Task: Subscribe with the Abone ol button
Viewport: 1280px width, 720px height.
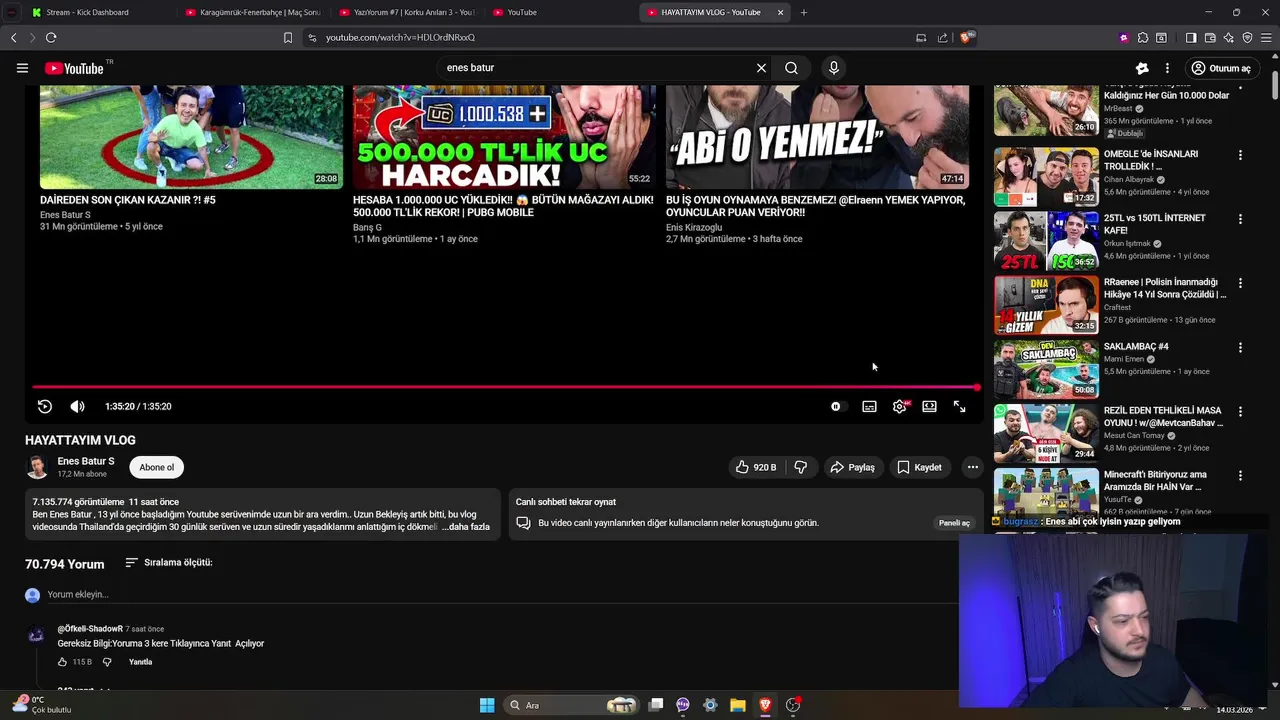Action: pyautogui.click(x=156, y=467)
